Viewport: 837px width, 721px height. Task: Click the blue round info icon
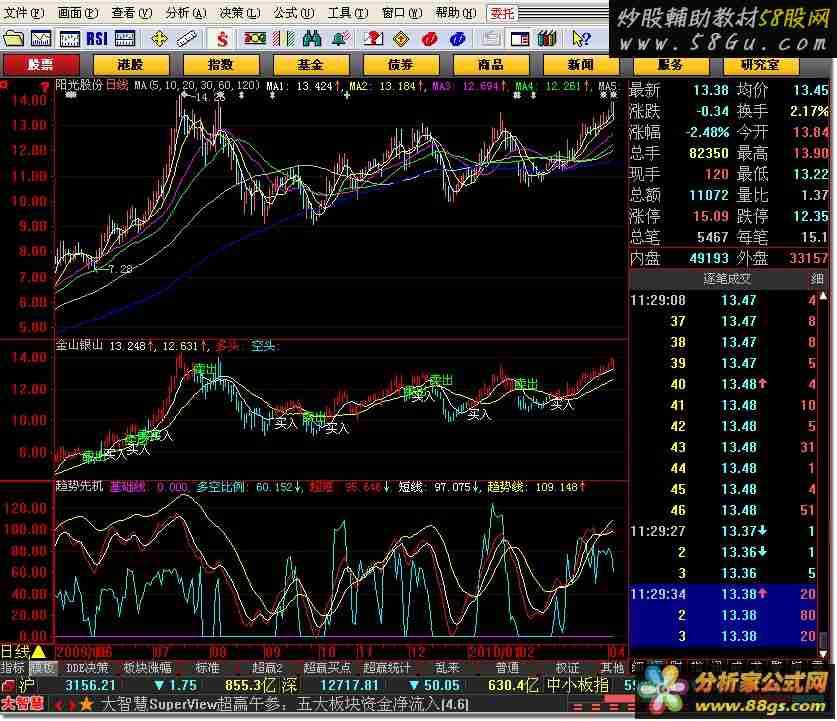pos(457,38)
